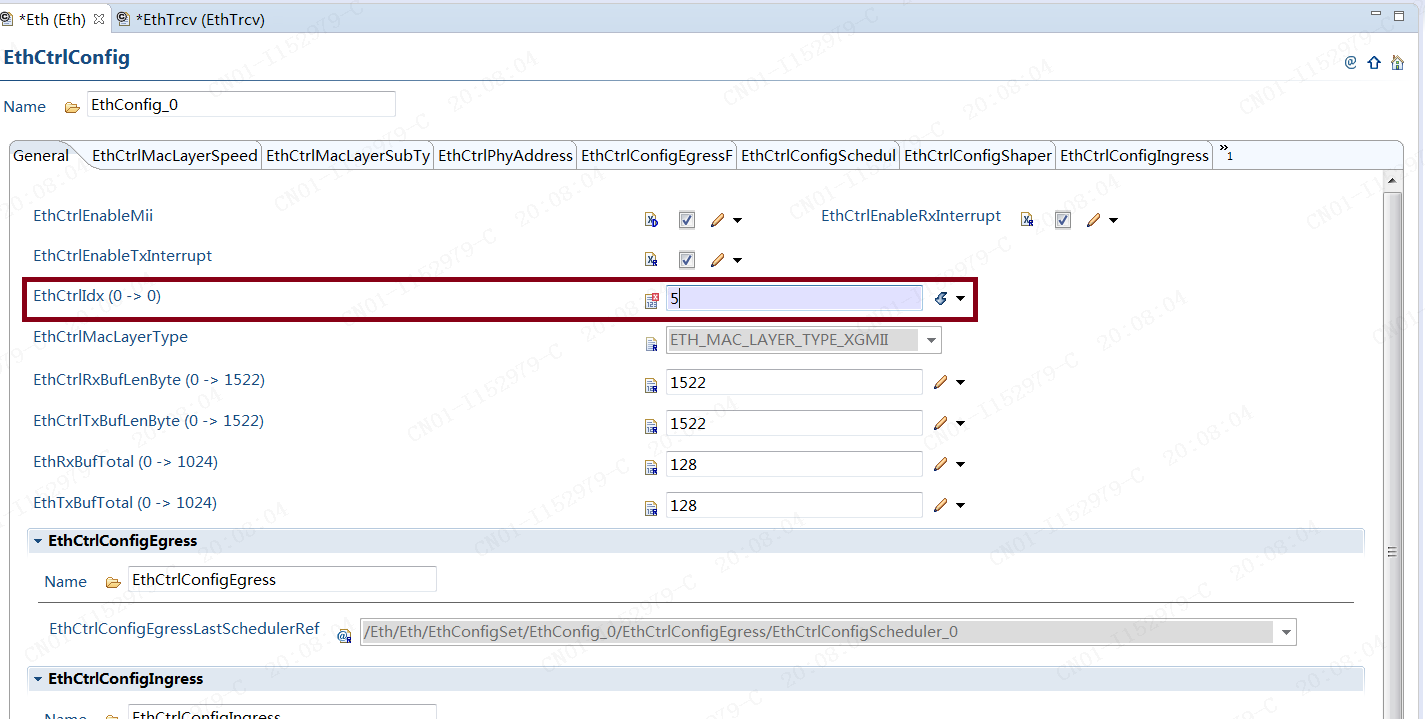Image resolution: width=1425 pixels, height=719 pixels.
Task: Click the pencil icon for EthTxBufTotal
Action: (940, 505)
